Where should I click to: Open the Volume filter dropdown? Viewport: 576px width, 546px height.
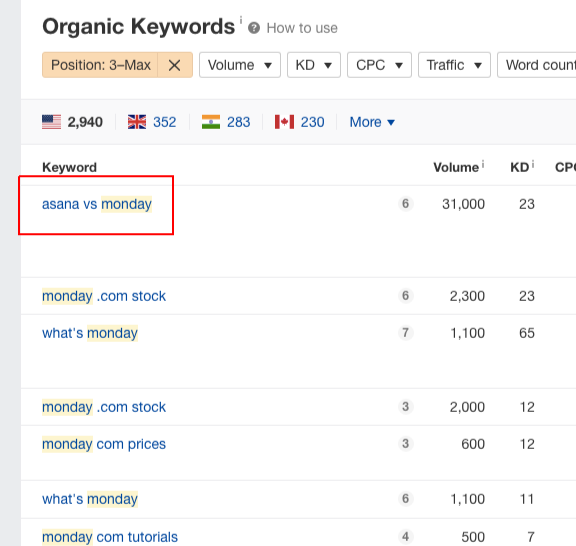240,65
